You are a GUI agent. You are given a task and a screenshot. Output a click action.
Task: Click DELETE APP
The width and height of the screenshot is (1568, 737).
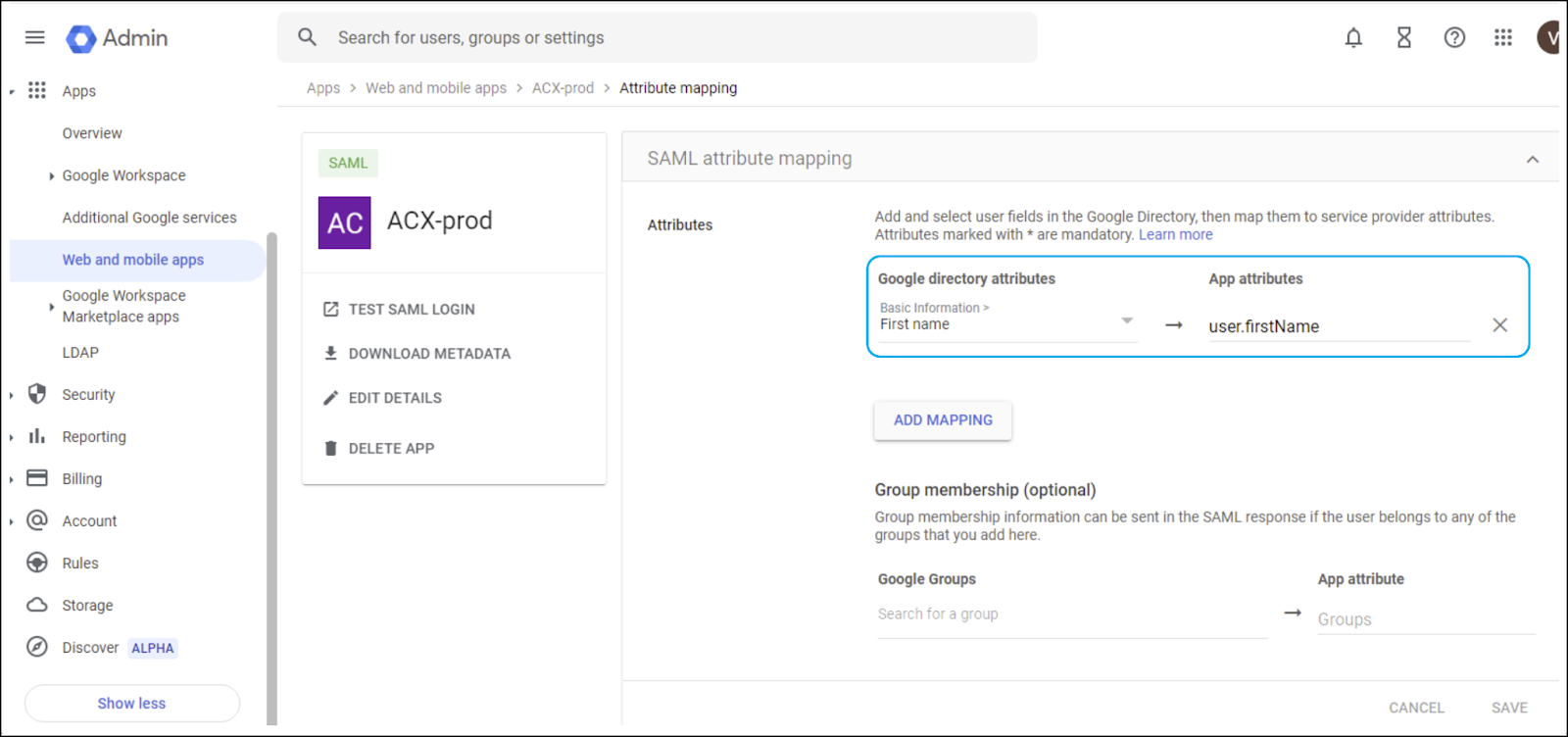391,448
